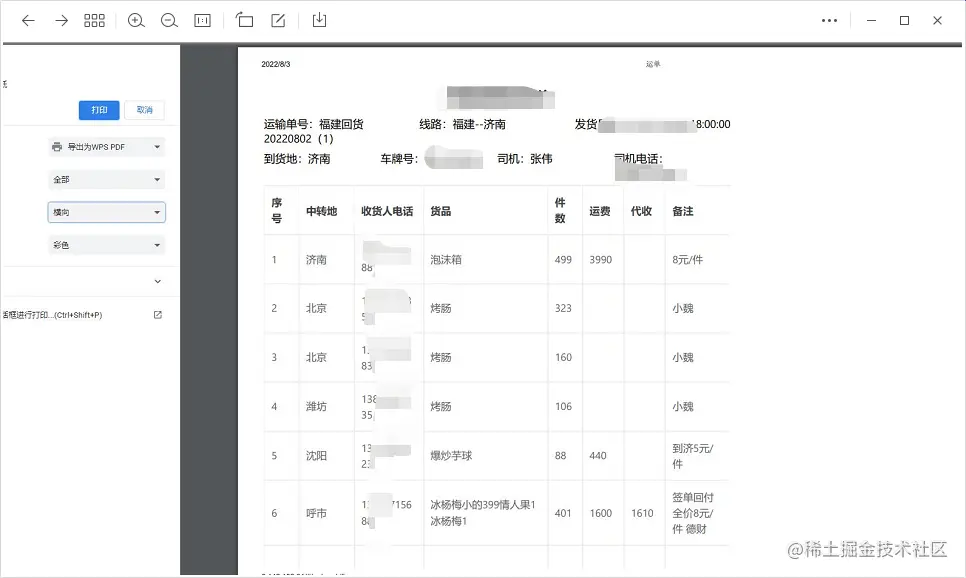Open the three-dot more options menu
This screenshot has width=966, height=578.
(x=829, y=20)
